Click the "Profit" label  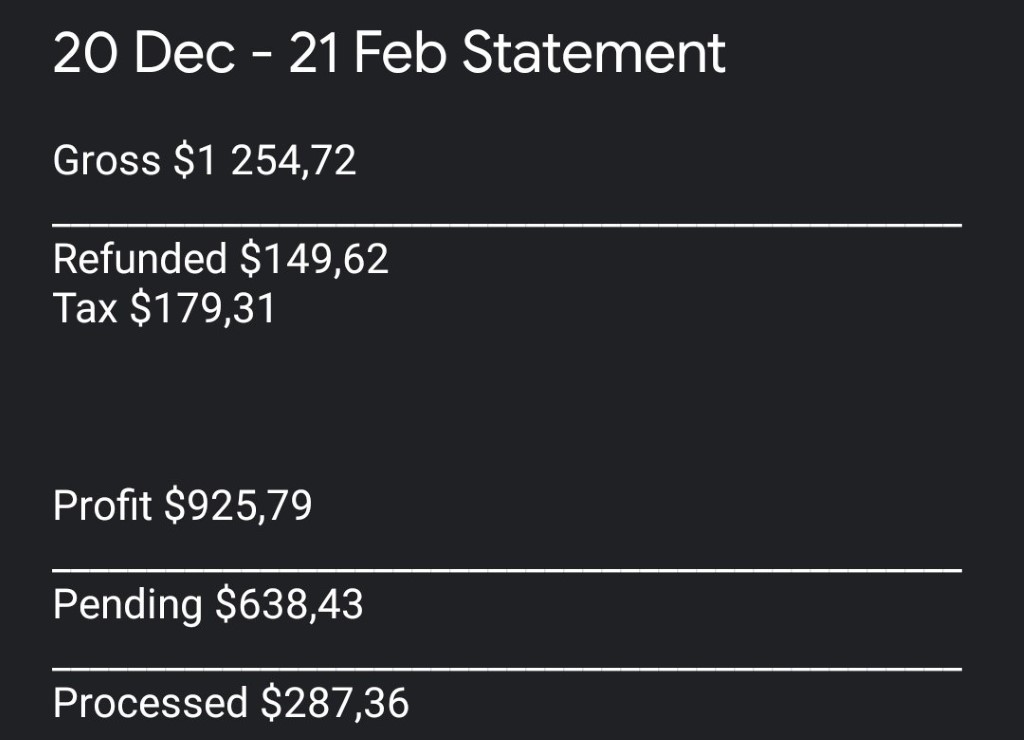[x=102, y=505]
